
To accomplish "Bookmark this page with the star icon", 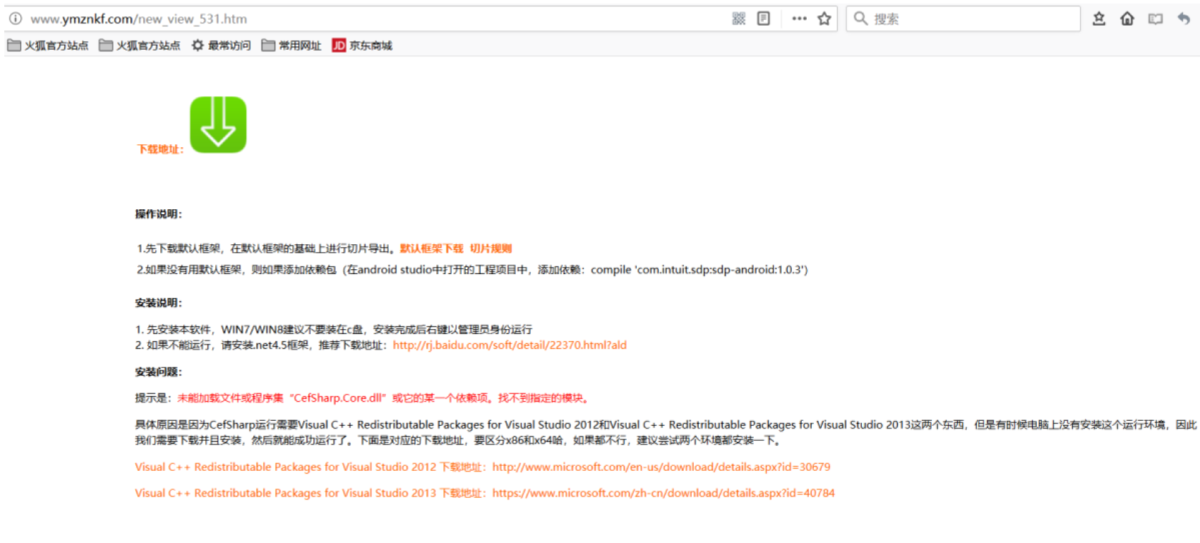I will 824,19.
